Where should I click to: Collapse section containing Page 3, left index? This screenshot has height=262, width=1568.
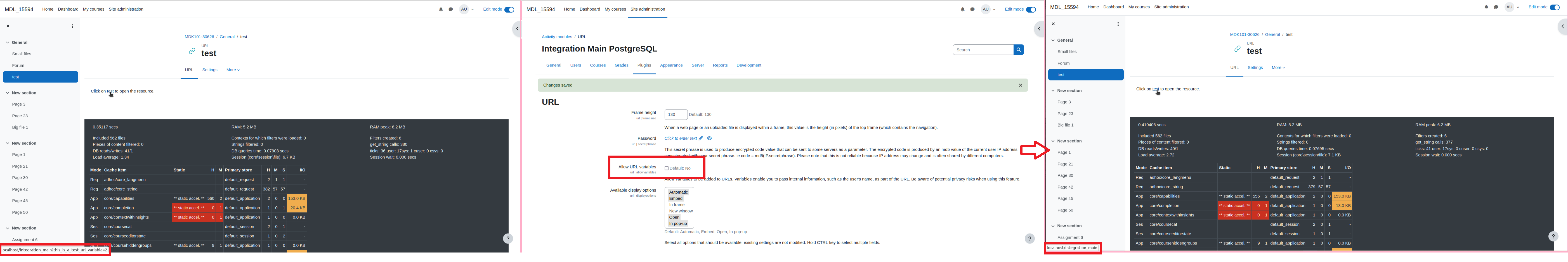[8, 93]
